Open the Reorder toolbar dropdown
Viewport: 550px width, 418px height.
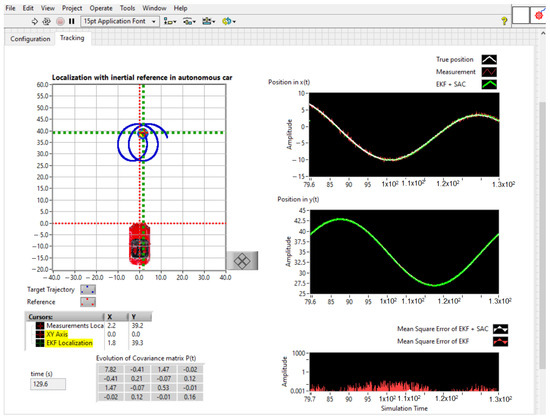(229, 21)
